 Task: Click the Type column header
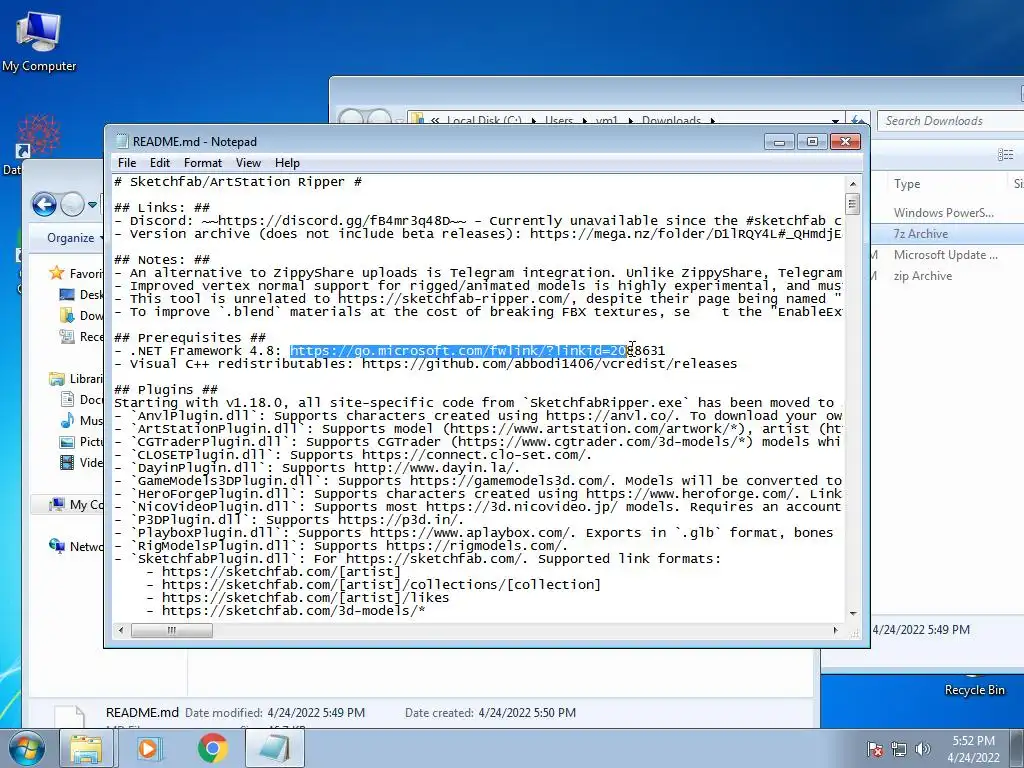pos(907,184)
